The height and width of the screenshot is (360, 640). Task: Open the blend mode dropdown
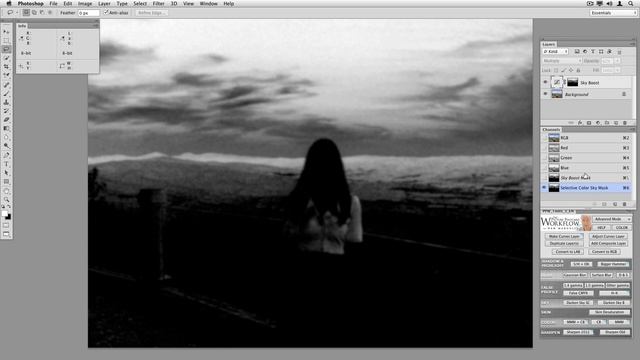562,61
